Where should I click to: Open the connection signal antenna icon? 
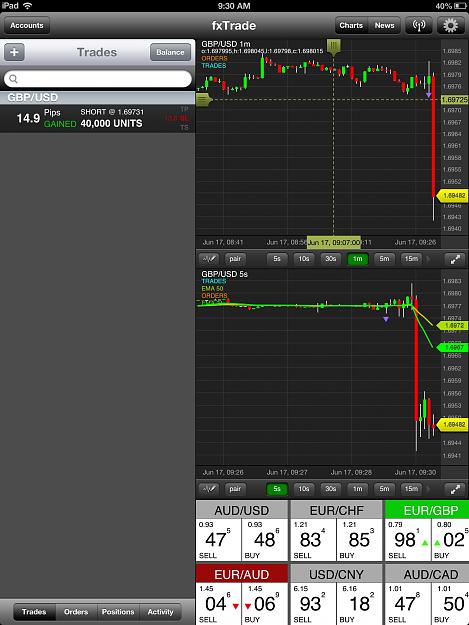[x=419, y=26]
